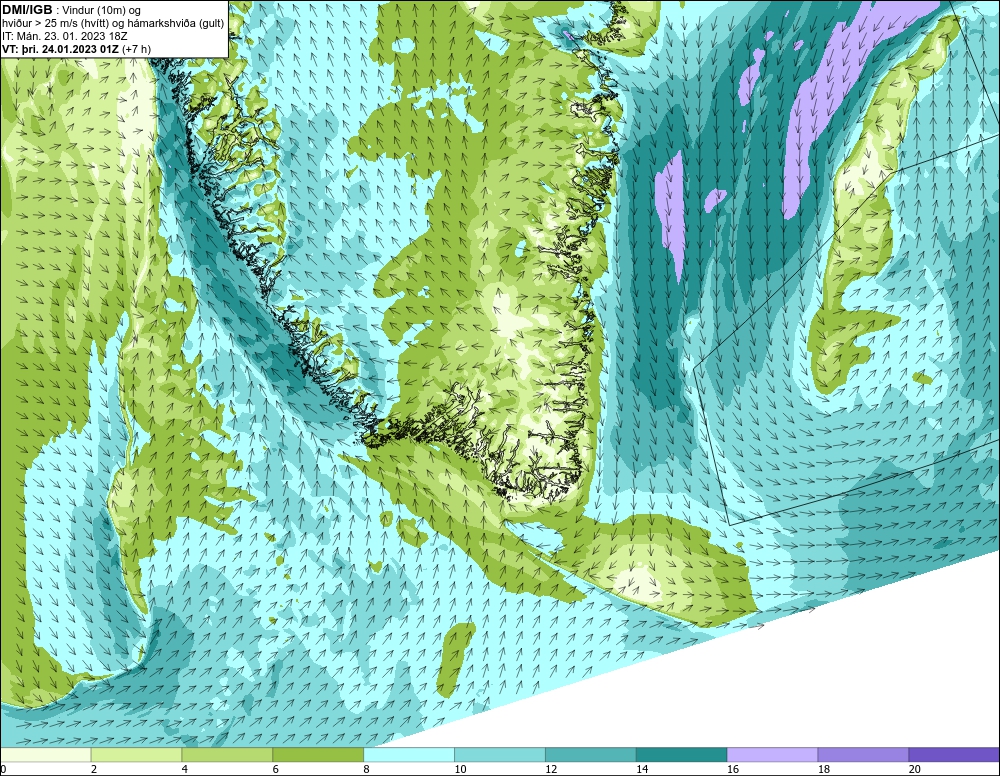Click the legend scale label 6
Screen dimensions: 1000x776
276,770
